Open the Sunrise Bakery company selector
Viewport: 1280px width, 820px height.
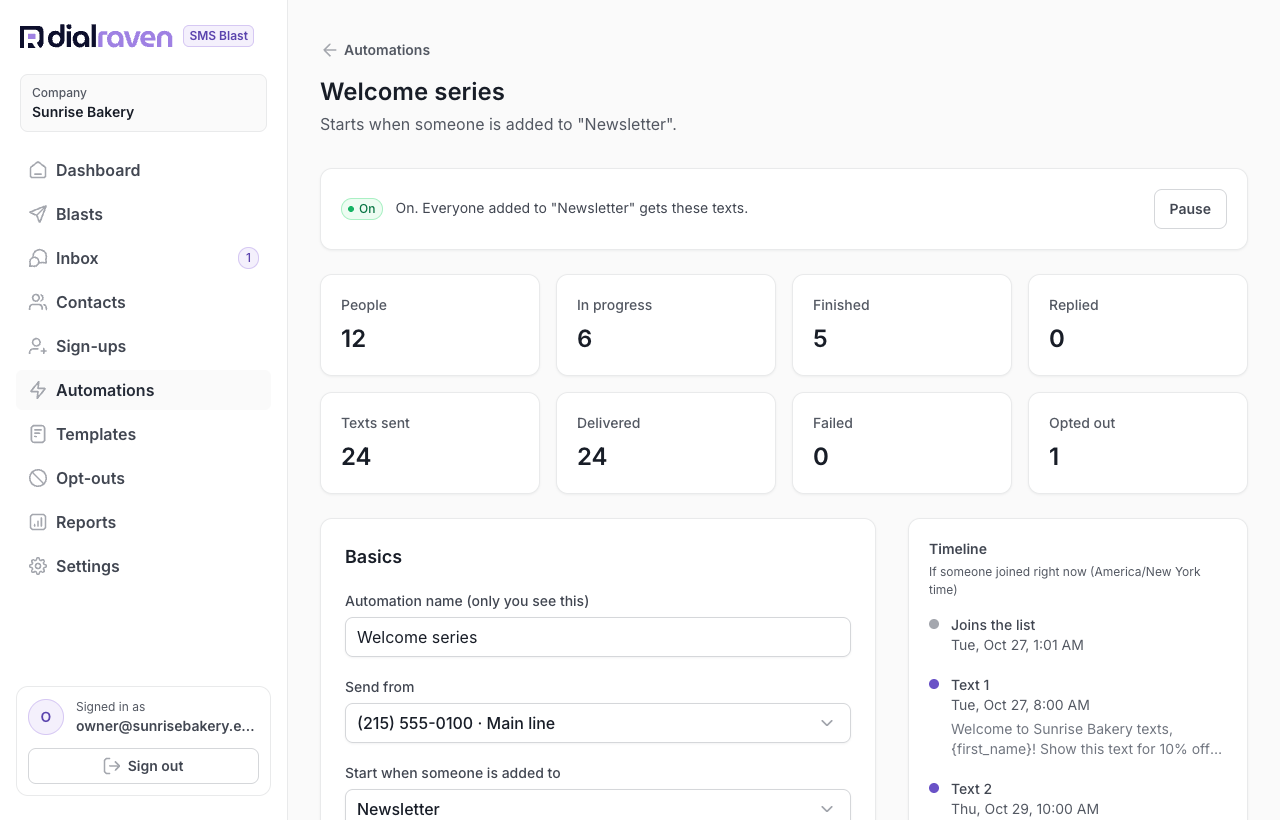pos(143,103)
